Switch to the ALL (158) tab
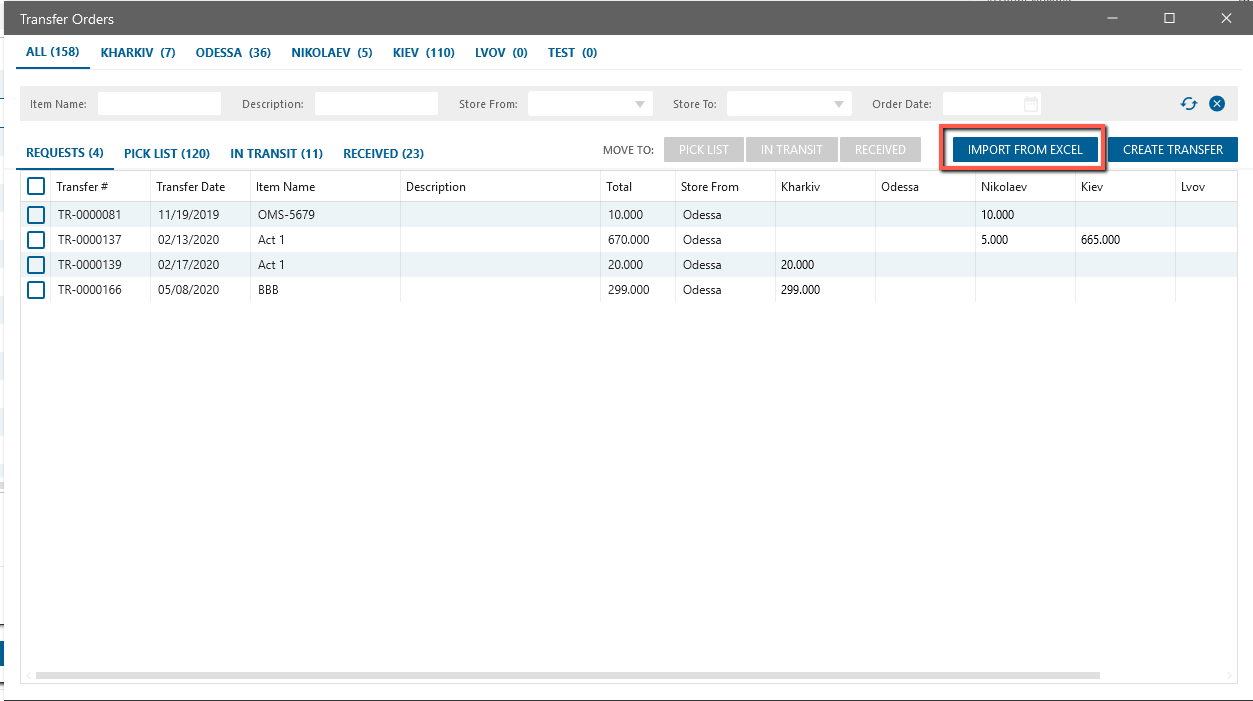This screenshot has height=701, width=1253. point(53,52)
